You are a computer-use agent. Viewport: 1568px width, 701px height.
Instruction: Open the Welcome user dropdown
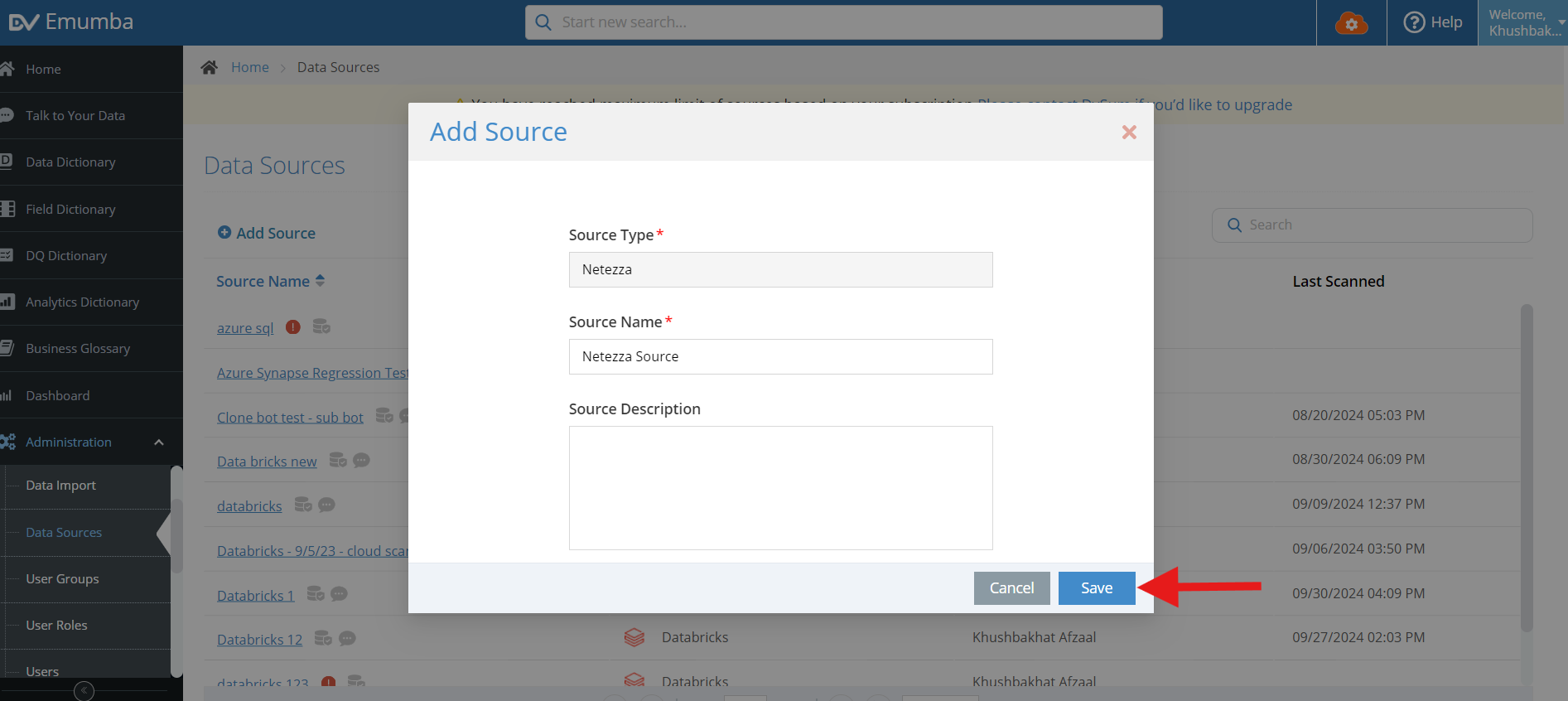pyautogui.click(x=1524, y=22)
